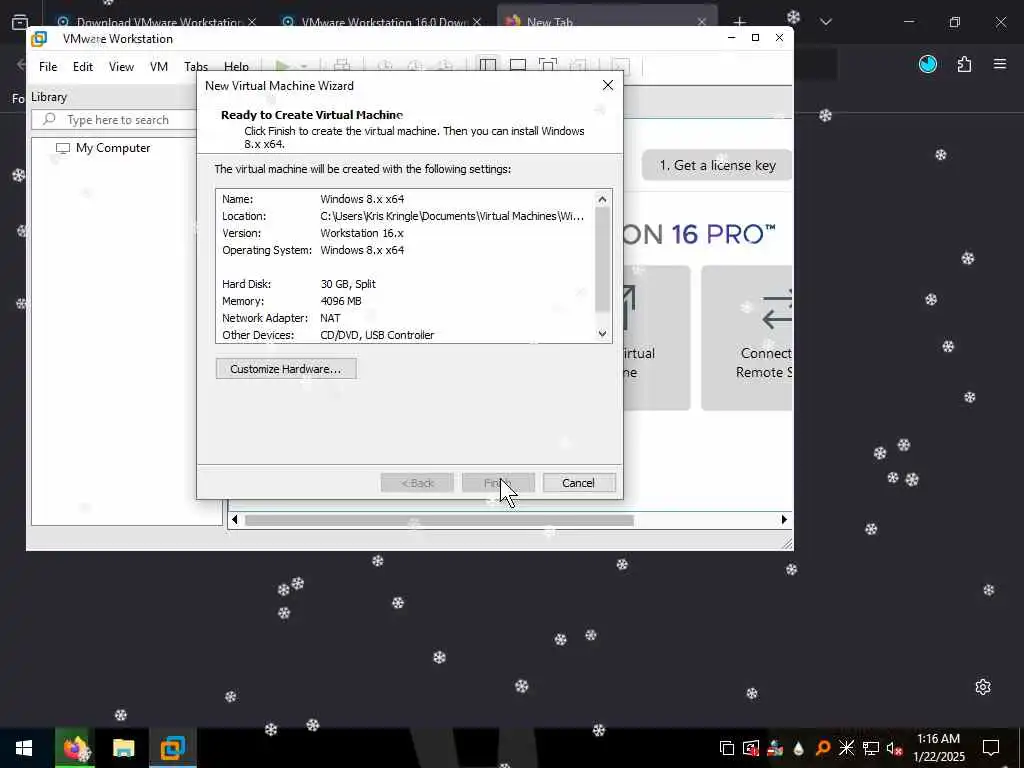1024x768 pixels.
Task: Click the Library search input field
Action: coord(116,120)
